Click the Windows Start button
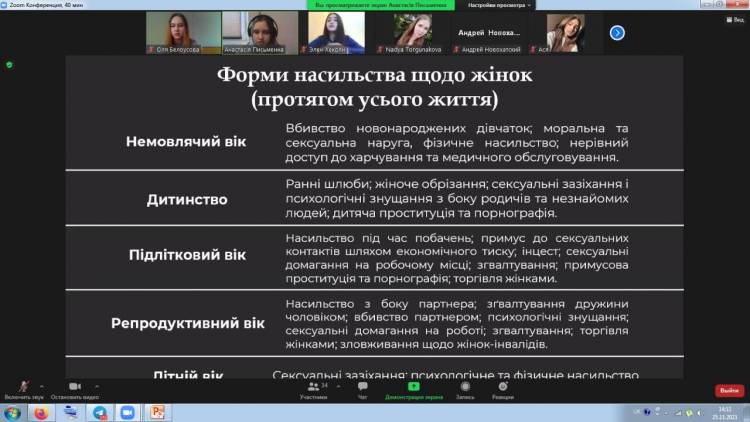The height and width of the screenshot is (422, 750). tap(12, 412)
